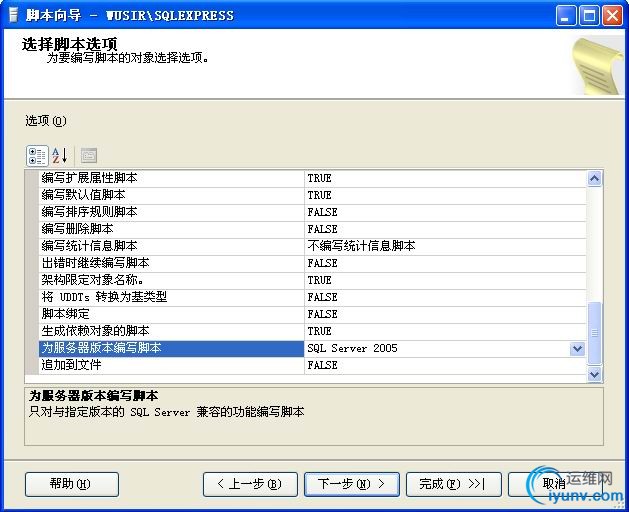Go back with 上一步(B) button
629x512 pixels.
click(x=250, y=484)
